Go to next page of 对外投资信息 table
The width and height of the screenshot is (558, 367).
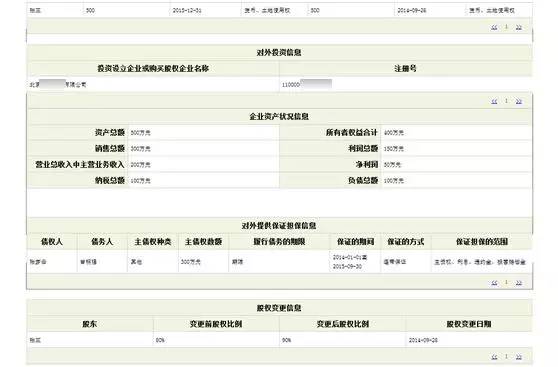click(518, 101)
